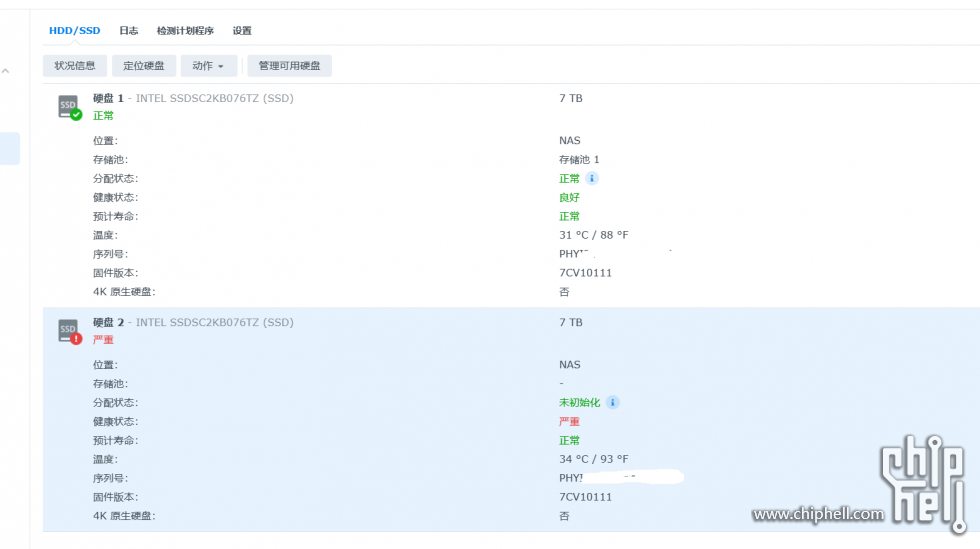Click the 7 TB capacity of 硬盘 1

[571, 98]
